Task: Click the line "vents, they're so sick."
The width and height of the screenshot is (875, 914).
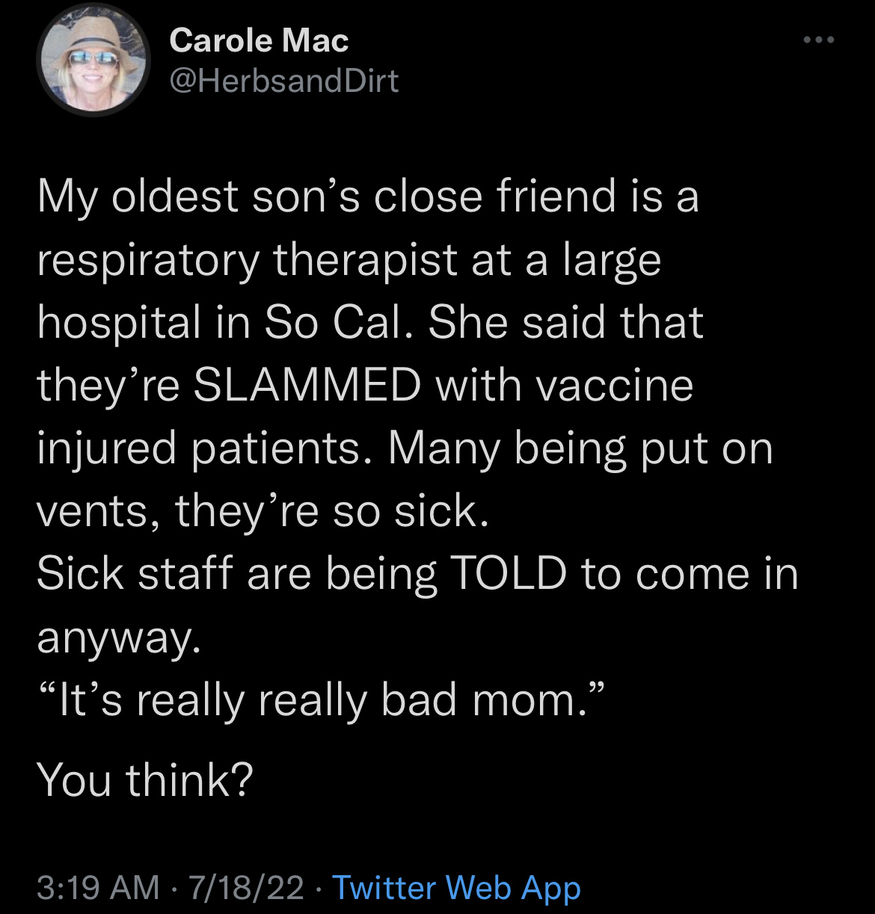Action: tap(264, 511)
